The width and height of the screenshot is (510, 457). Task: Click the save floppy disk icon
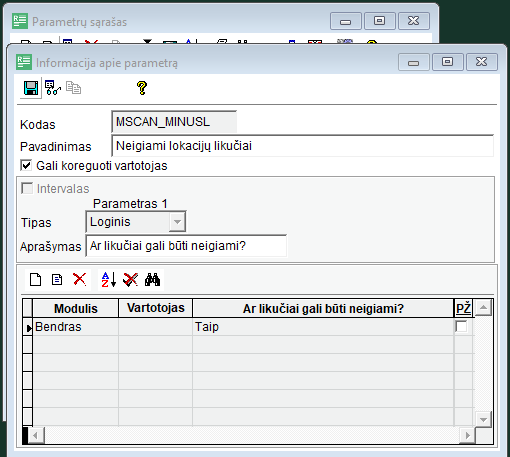coord(31,88)
